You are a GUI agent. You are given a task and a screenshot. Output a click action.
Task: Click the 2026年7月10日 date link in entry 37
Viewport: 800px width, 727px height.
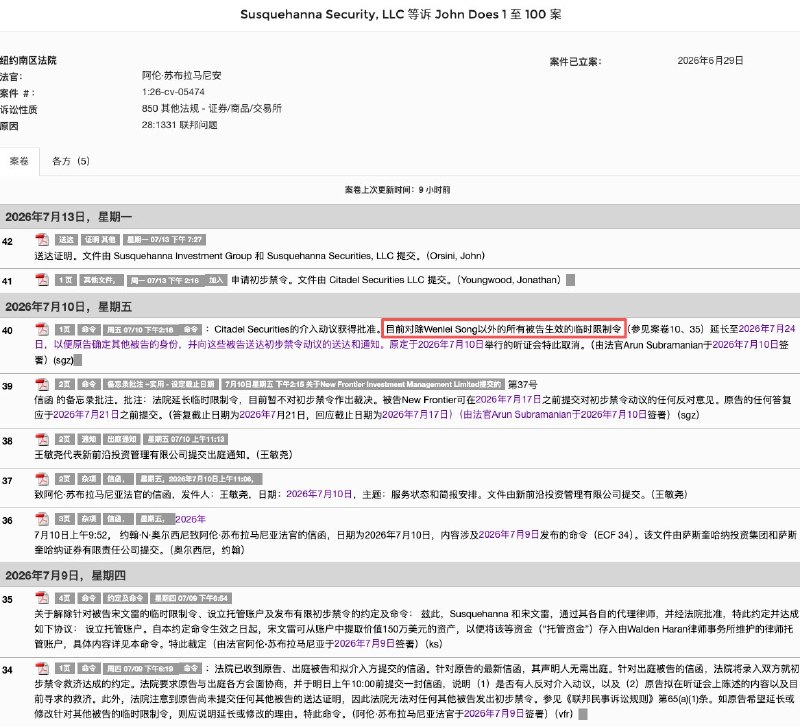[319, 494]
